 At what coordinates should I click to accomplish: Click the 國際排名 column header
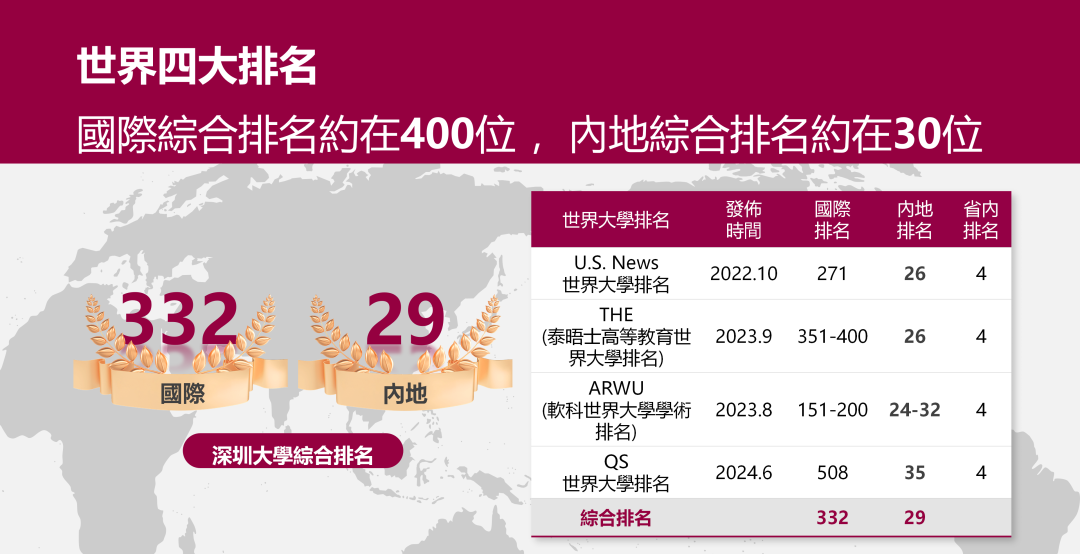[x=832, y=220]
